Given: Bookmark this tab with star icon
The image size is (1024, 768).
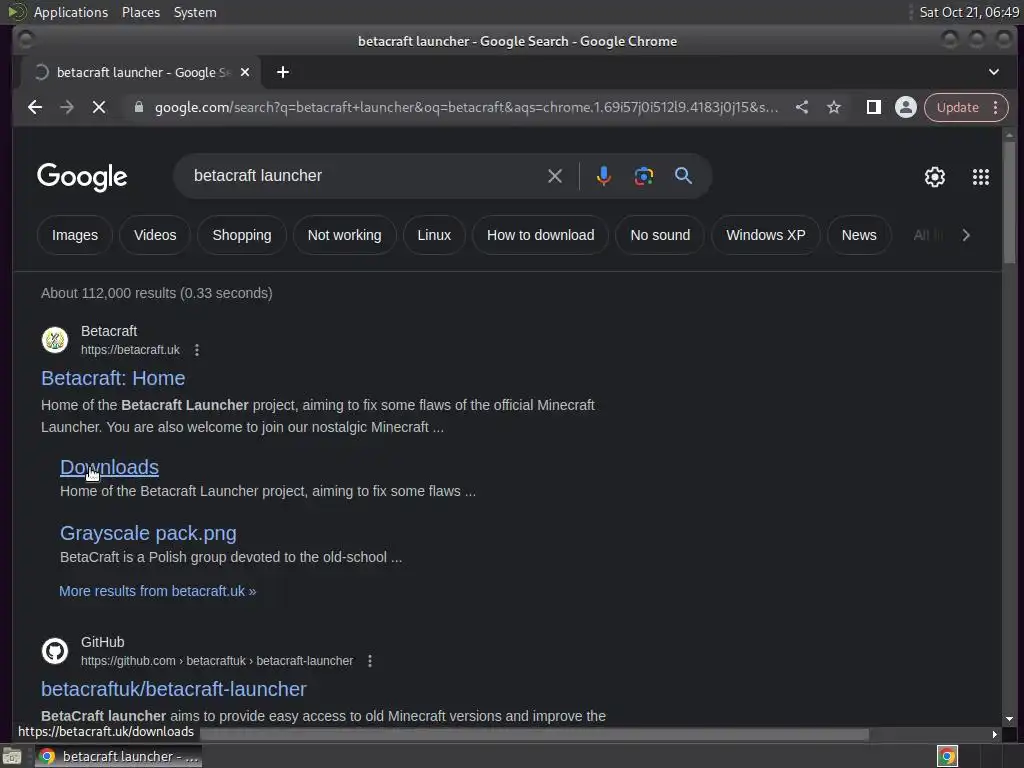Looking at the screenshot, I should pos(834,107).
